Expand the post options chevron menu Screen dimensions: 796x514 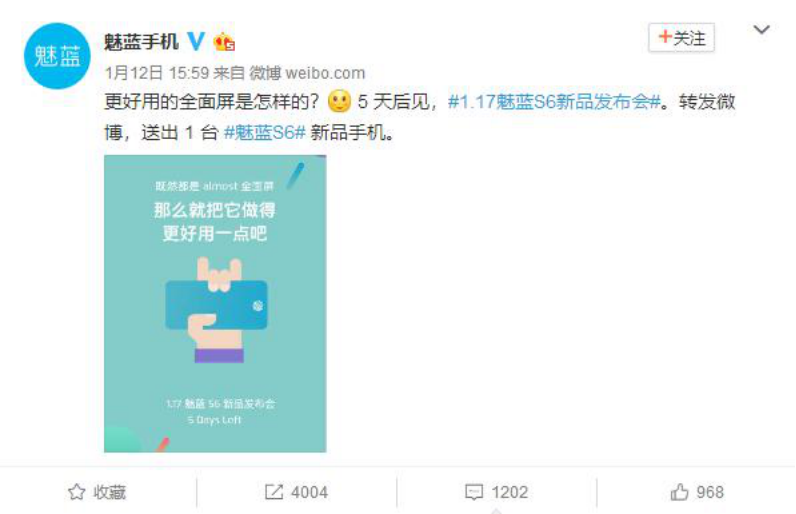pos(761,29)
